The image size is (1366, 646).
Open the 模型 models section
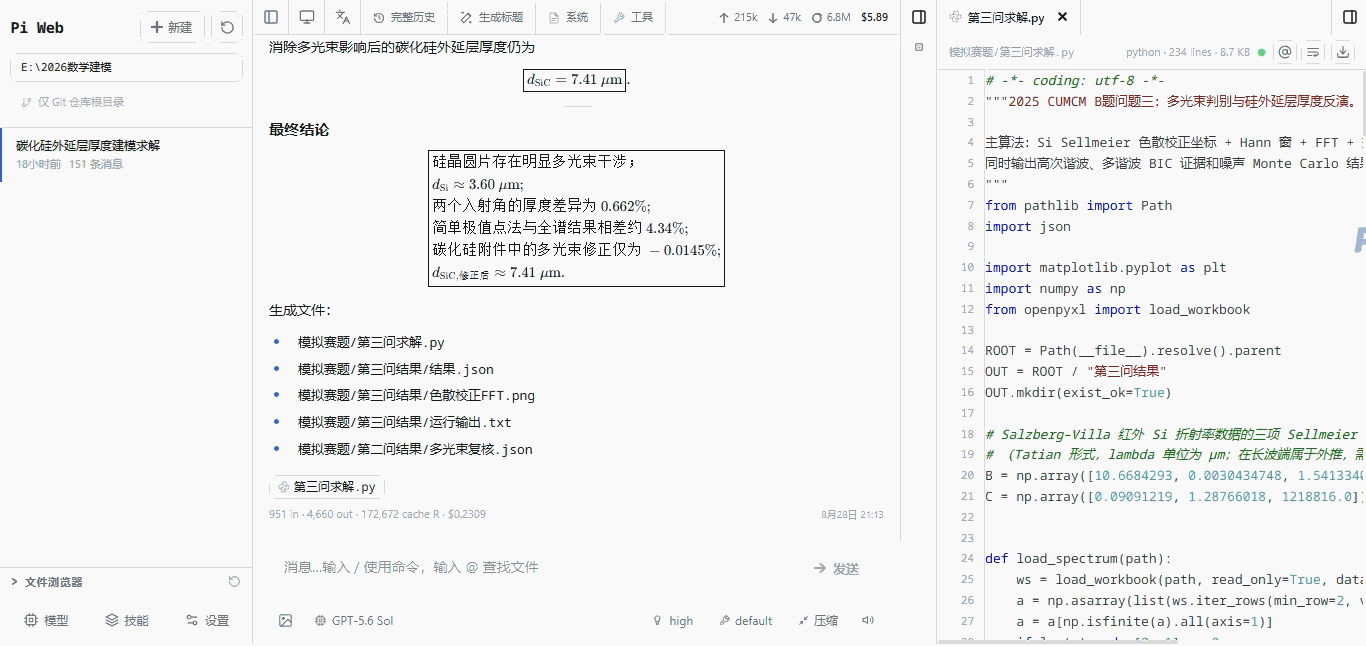click(47, 620)
